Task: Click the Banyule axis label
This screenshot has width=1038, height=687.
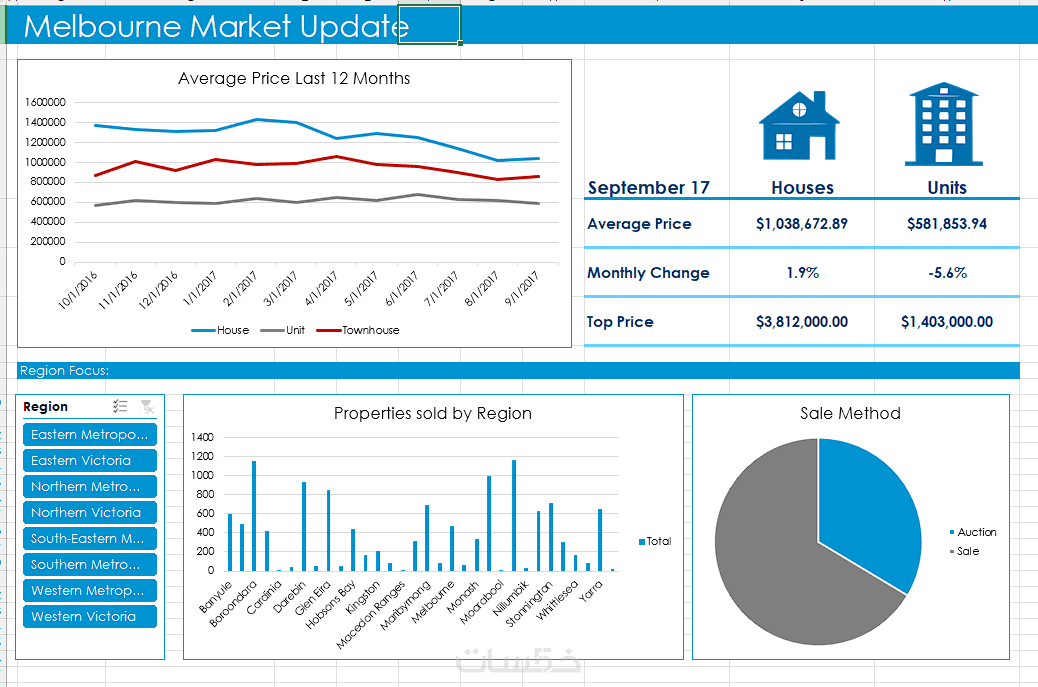Action: [216, 596]
